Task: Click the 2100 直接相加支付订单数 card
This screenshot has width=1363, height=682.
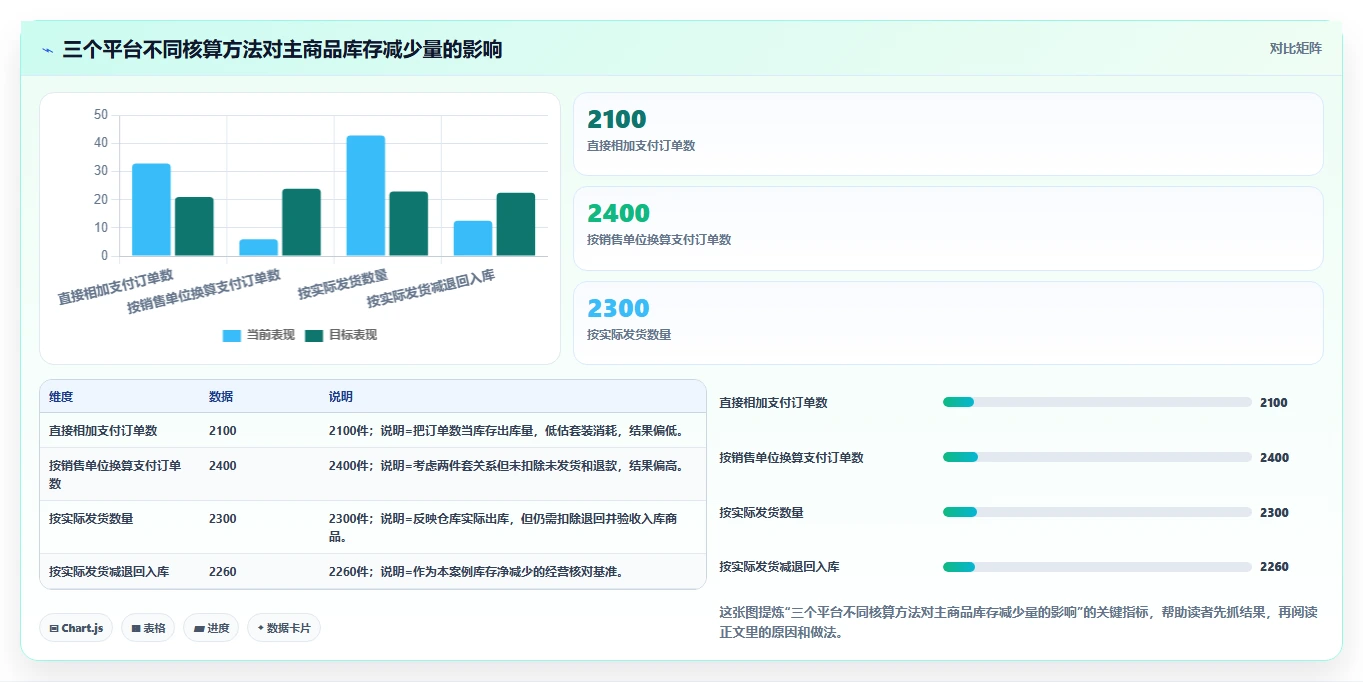Action: pos(948,134)
